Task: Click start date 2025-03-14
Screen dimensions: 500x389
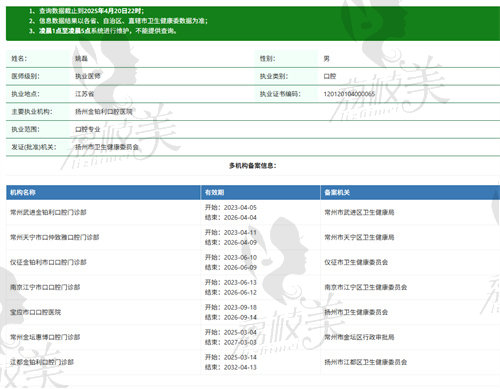Action: (240, 357)
